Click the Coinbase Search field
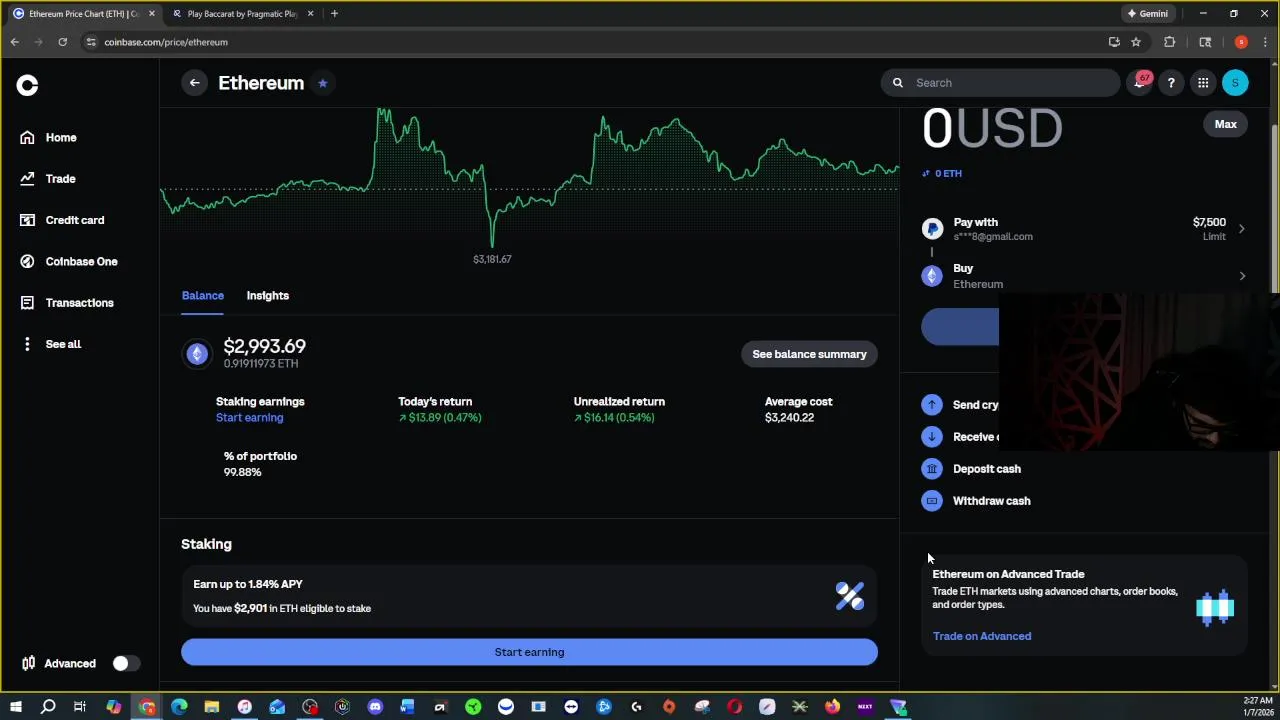 click(x=1000, y=83)
